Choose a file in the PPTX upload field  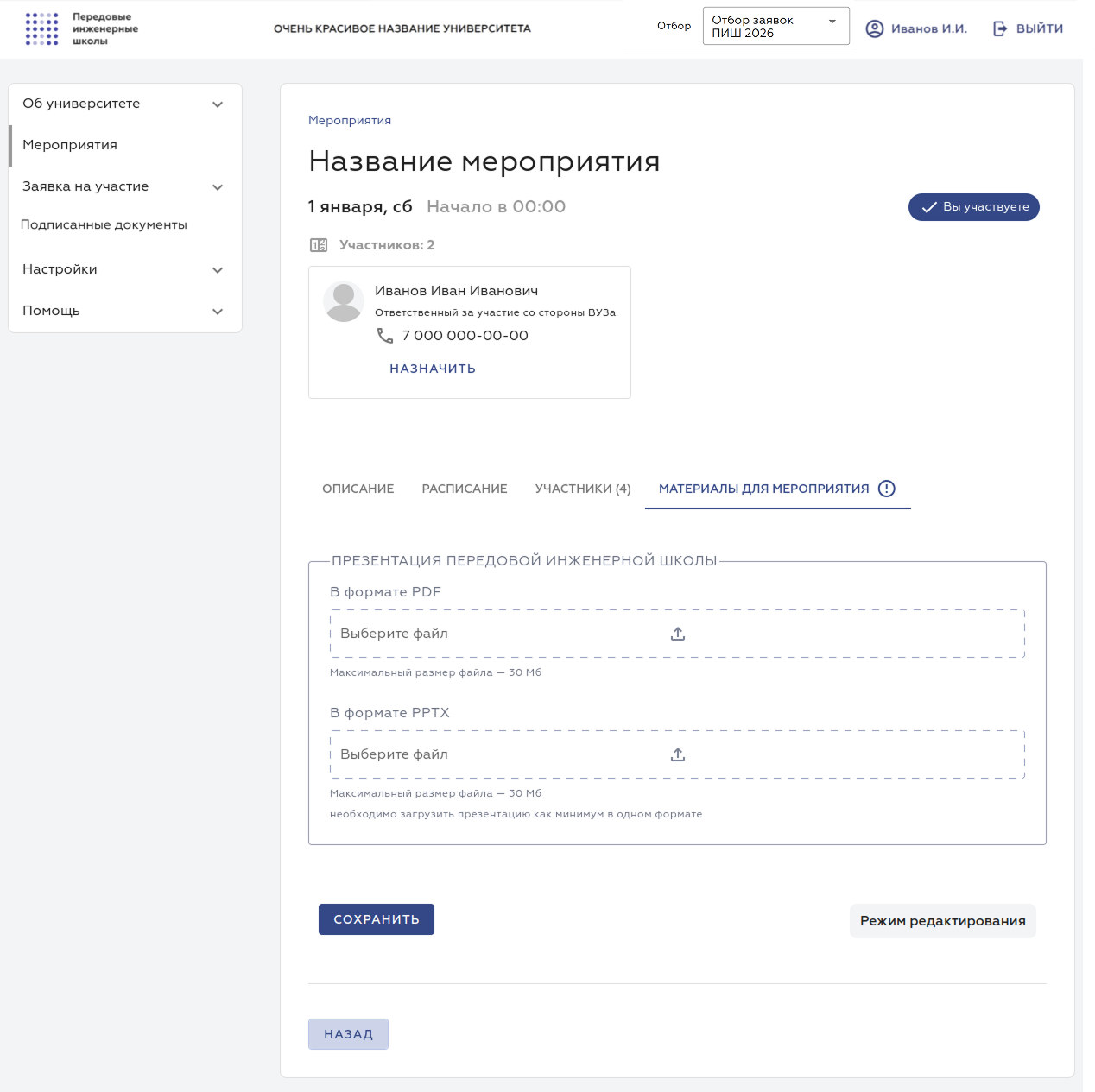click(x=677, y=754)
